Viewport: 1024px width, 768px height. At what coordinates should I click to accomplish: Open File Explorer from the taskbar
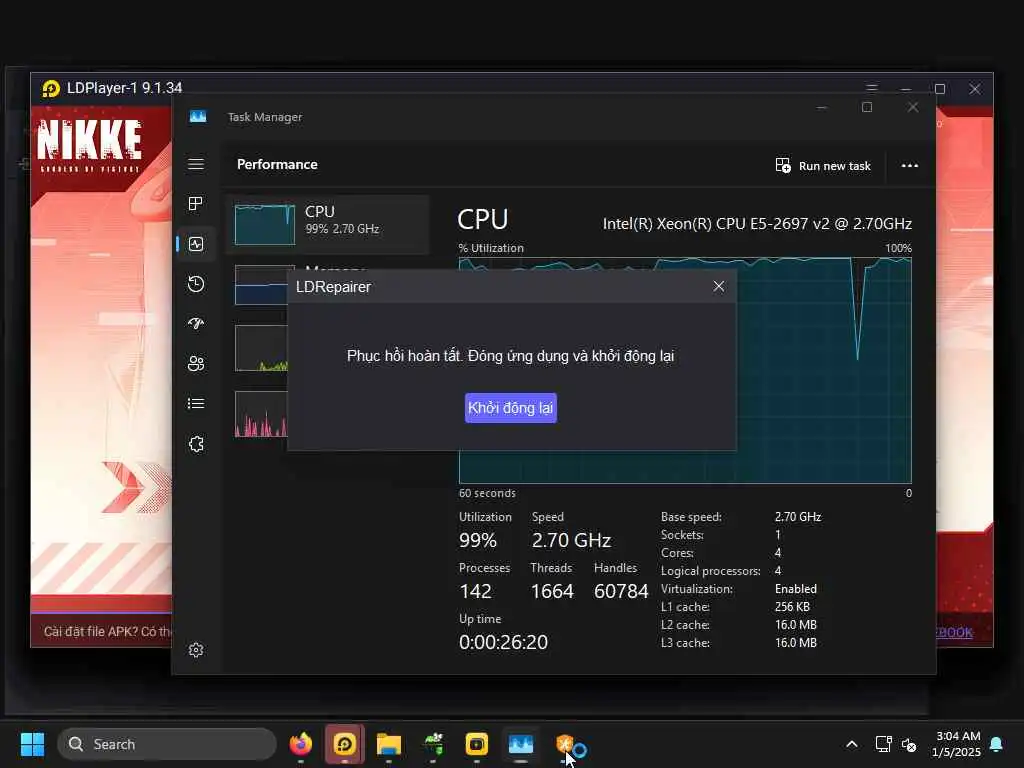click(389, 744)
